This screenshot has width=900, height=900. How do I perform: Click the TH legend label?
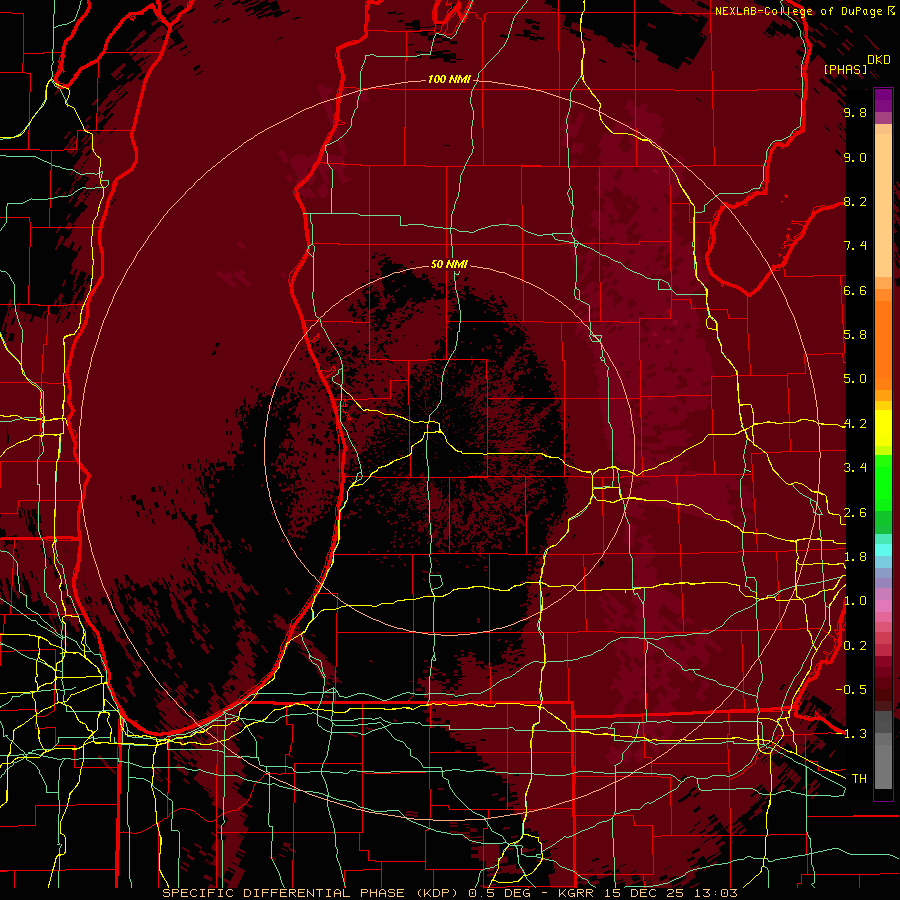[x=859, y=779]
